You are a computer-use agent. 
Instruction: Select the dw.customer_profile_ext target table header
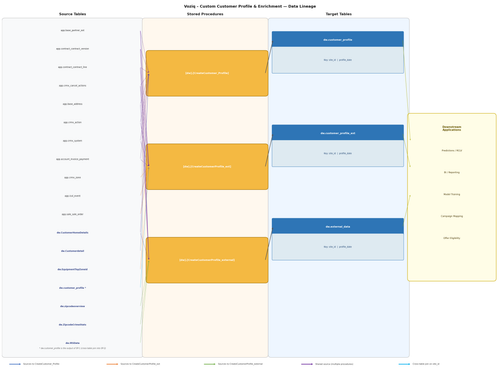pos(338,133)
